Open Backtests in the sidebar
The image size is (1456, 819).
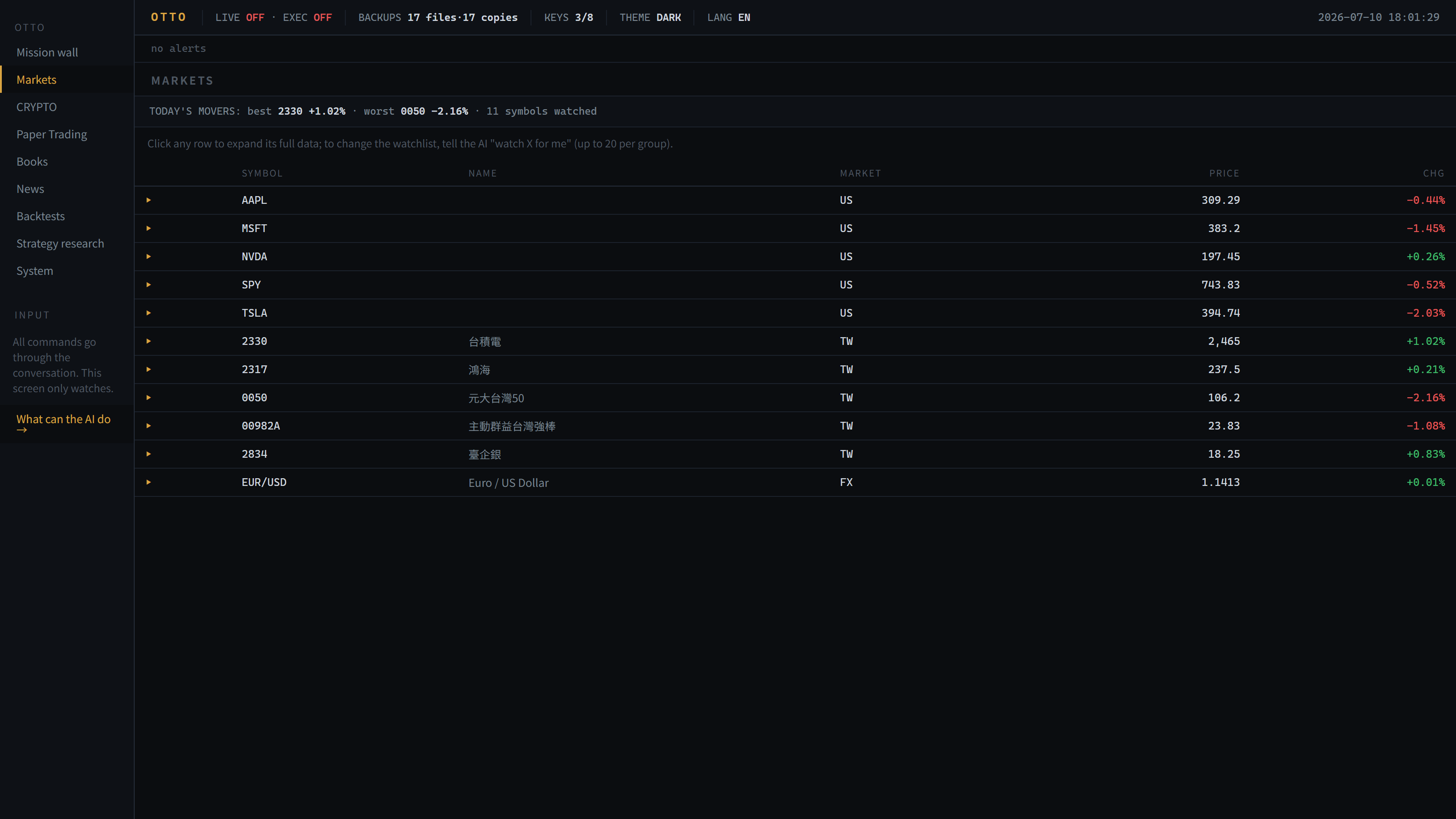(67, 217)
